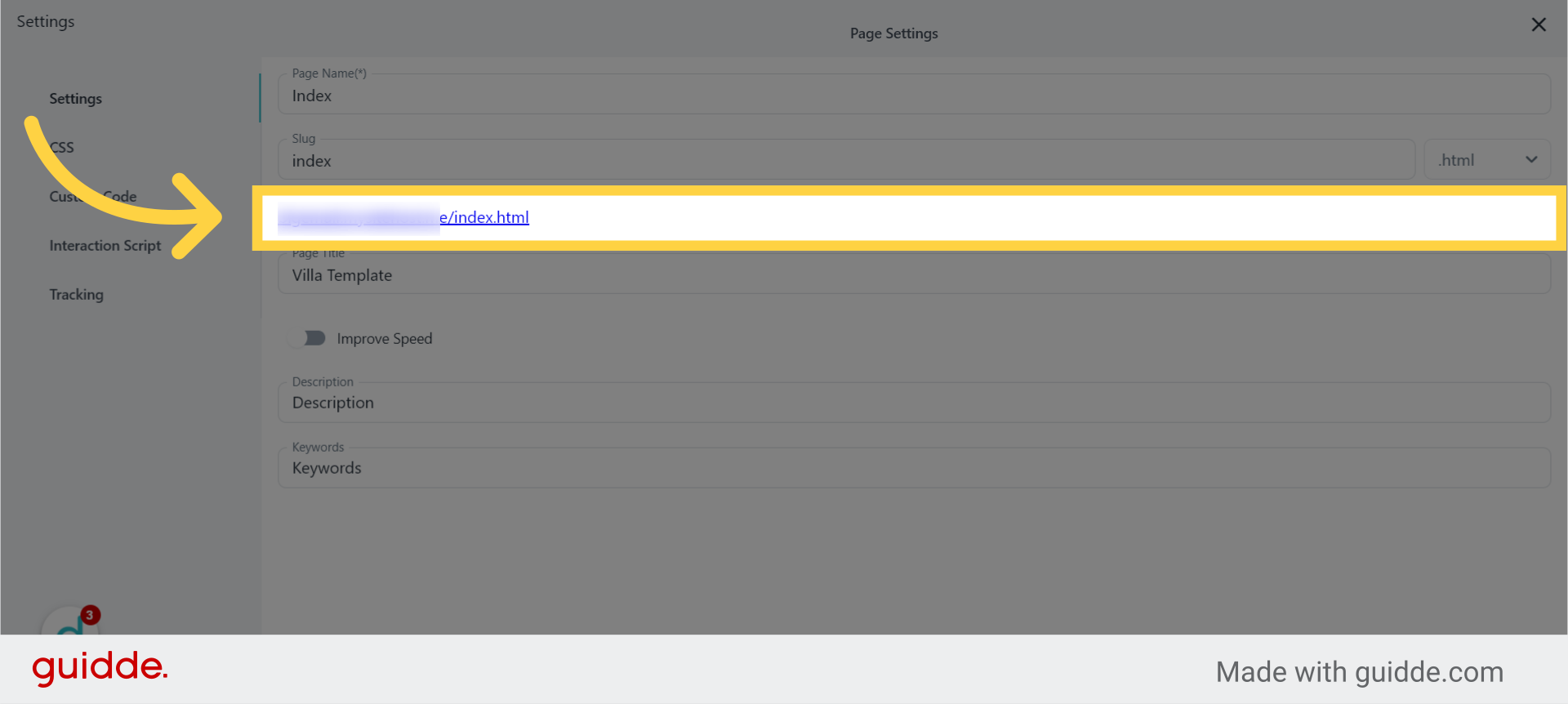Focus the Keywords input field
Screen dimensions: 1568x704
[913, 468]
